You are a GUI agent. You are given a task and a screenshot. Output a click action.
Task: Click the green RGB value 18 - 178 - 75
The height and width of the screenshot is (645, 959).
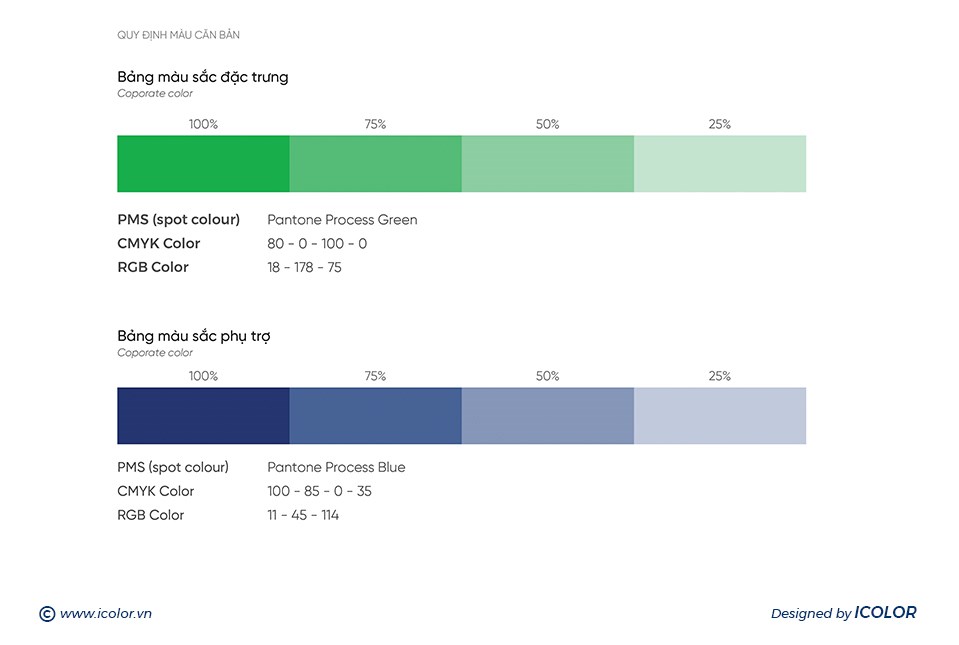pyautogui.click(x=304, y=268)
